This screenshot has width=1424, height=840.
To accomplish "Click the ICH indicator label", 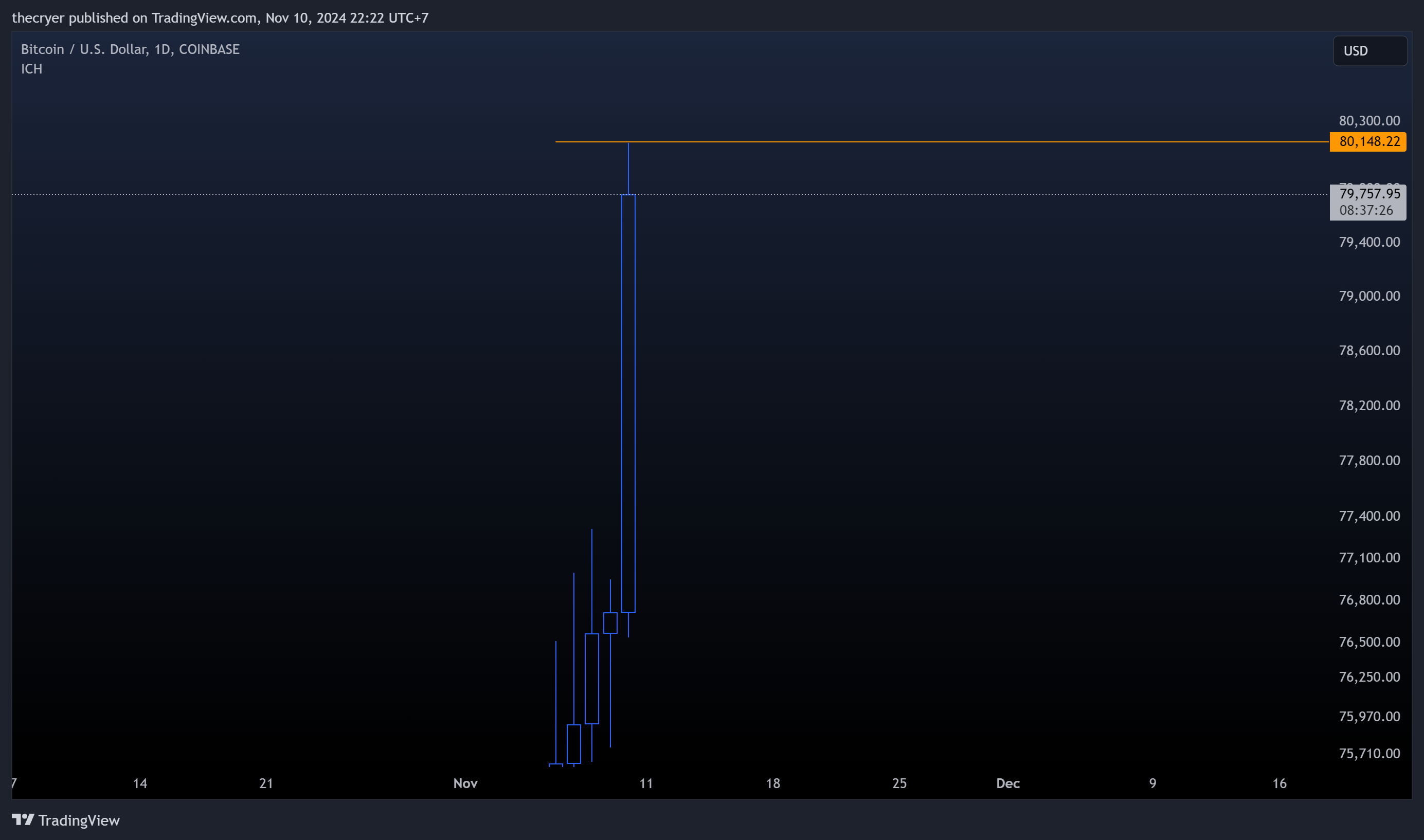I will 32,69.
